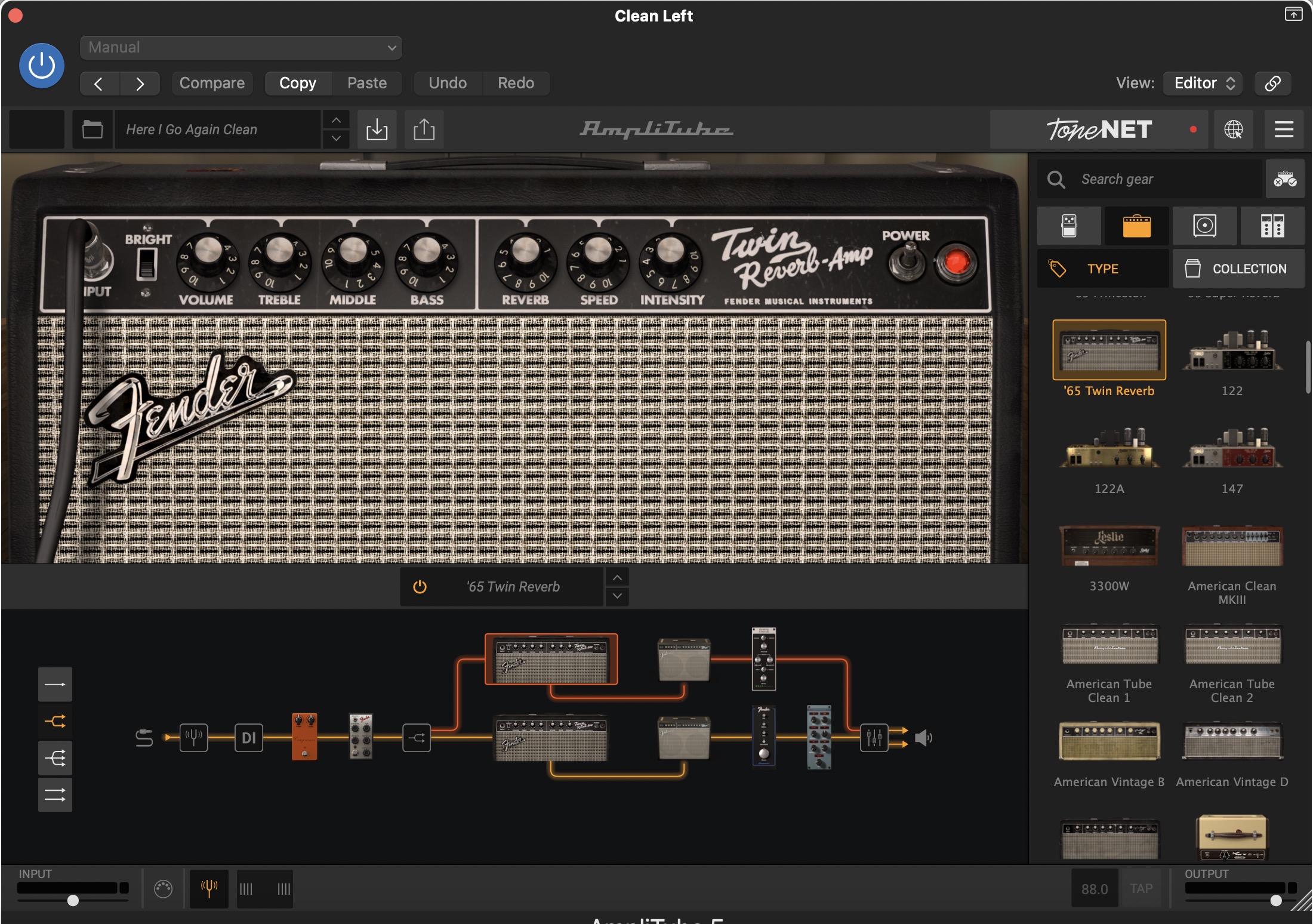Toggle the BRIGHT switch on amp

(146, 263)
